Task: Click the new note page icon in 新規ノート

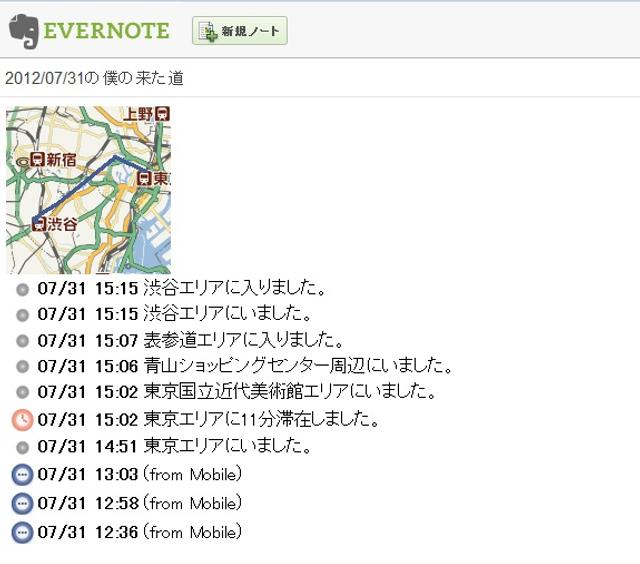Action: click(208, 31)
